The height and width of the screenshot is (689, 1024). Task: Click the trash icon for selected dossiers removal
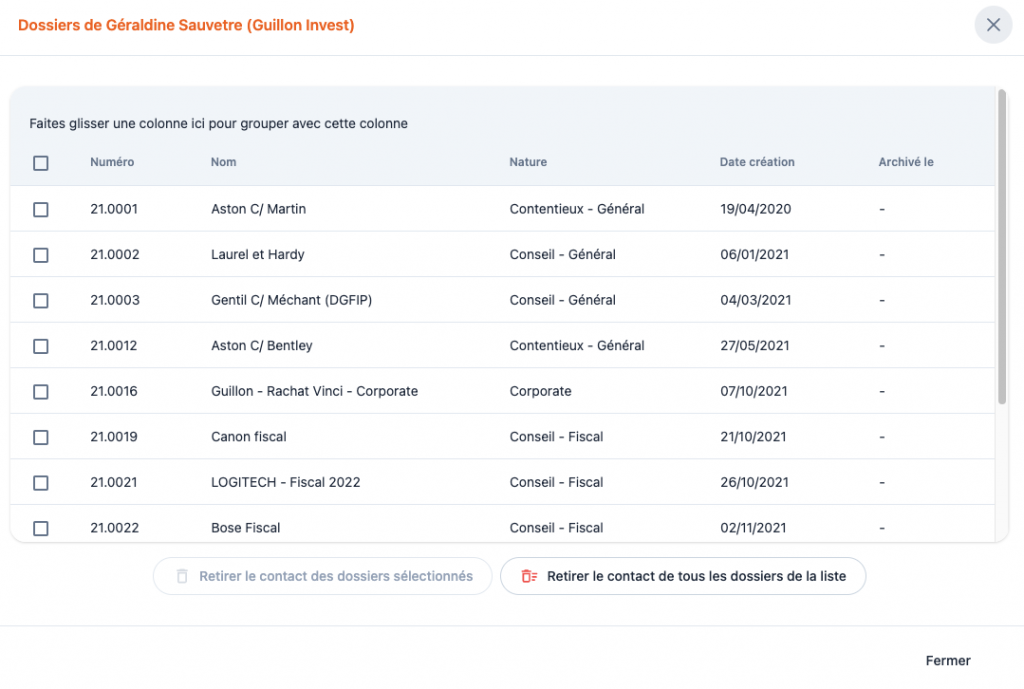[x=182, y=576]
